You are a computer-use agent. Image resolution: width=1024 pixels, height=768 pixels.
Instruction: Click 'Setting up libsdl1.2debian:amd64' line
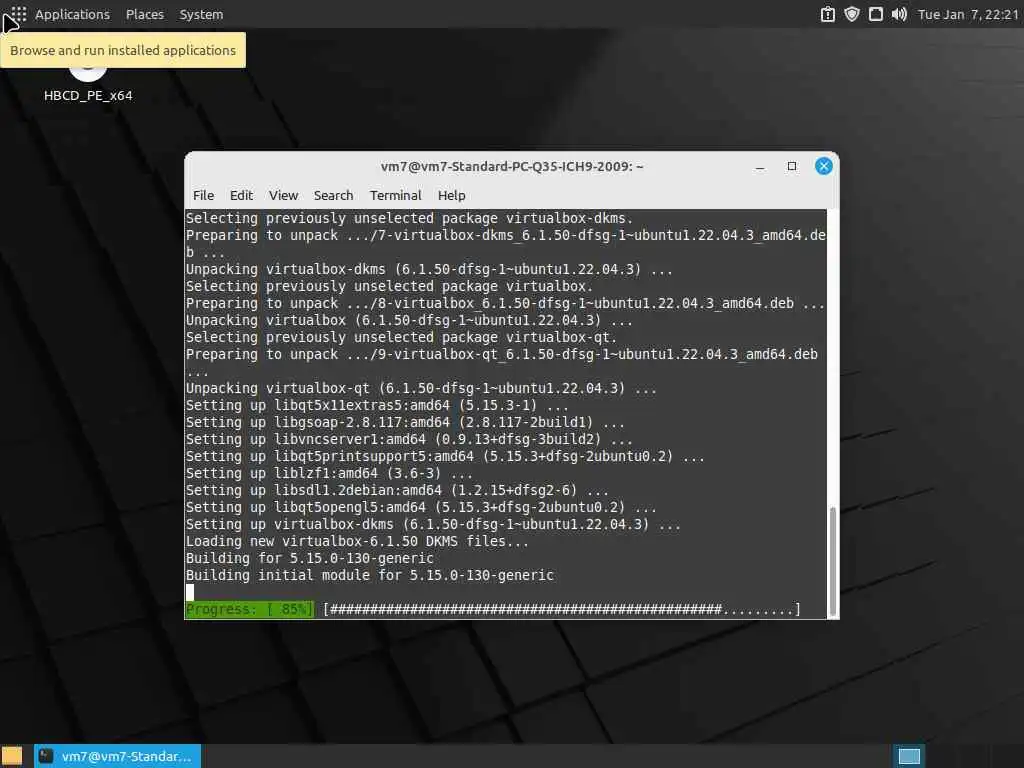pyautogui.click(x=397, y=490)
